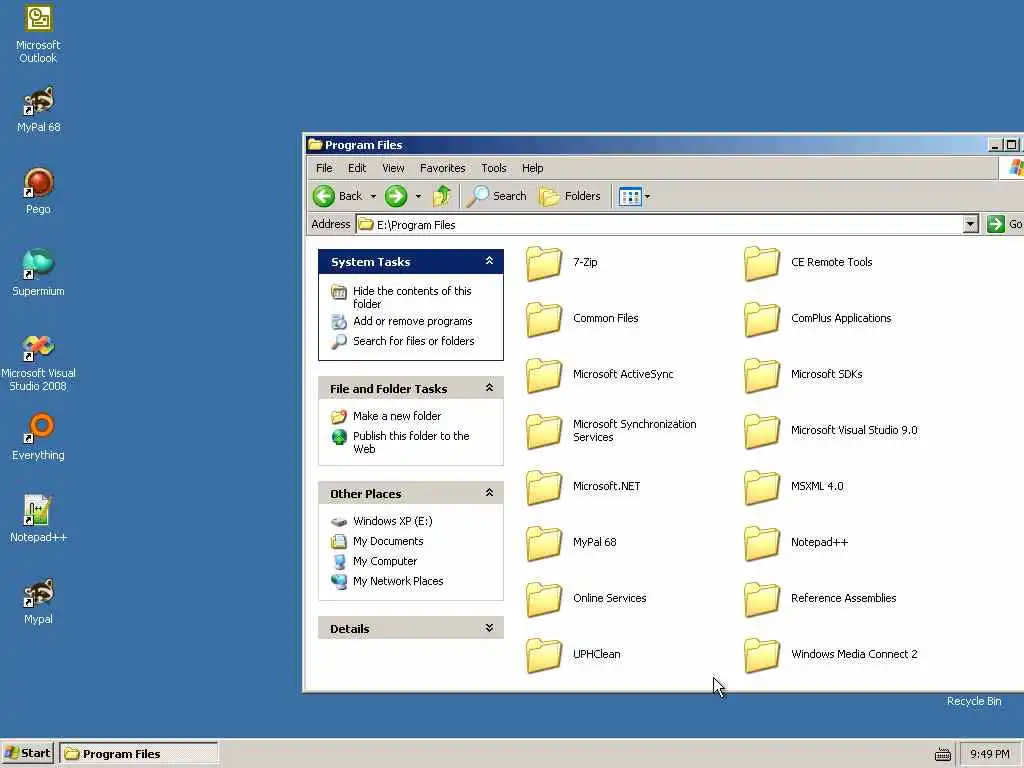Expand the Address bar dropdown list
Viewport: 1024px width, 768px height.
970,225
